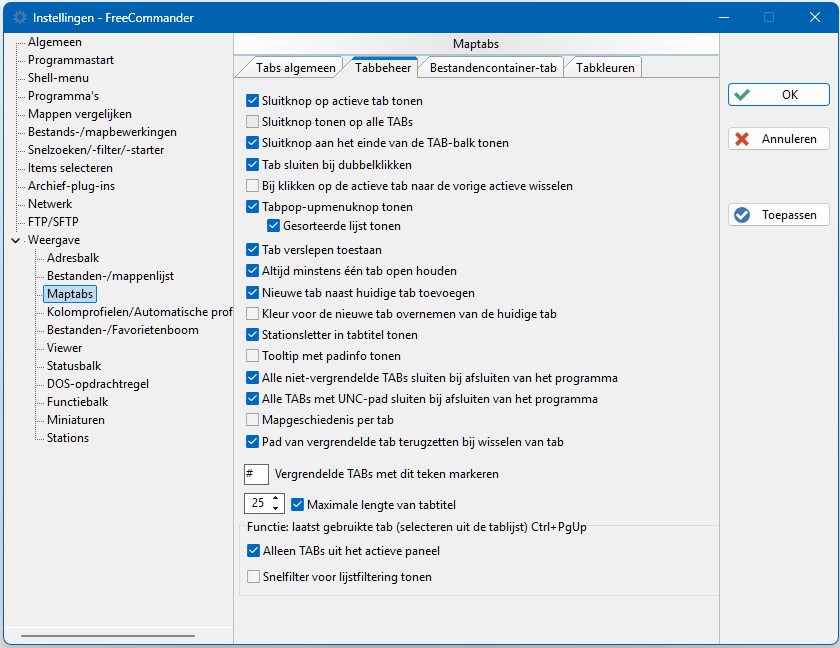The width and height of the screenshot is (840, 648).
Task: Toggle 'Alle TABs met UNC-pad sluiten' checkbox
Action: point(252,399)
